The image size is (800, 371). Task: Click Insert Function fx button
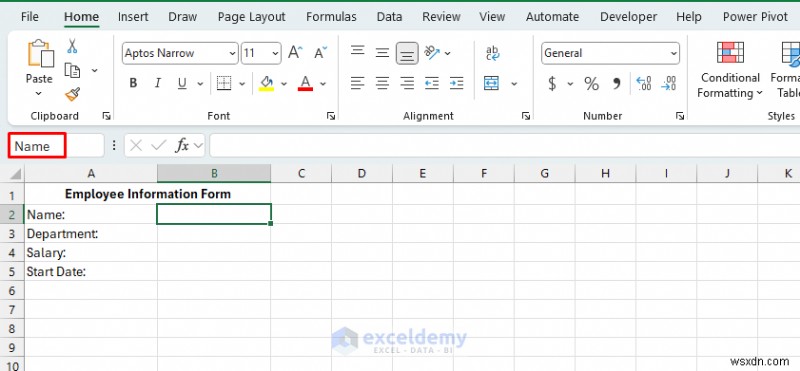pos(182,146)
